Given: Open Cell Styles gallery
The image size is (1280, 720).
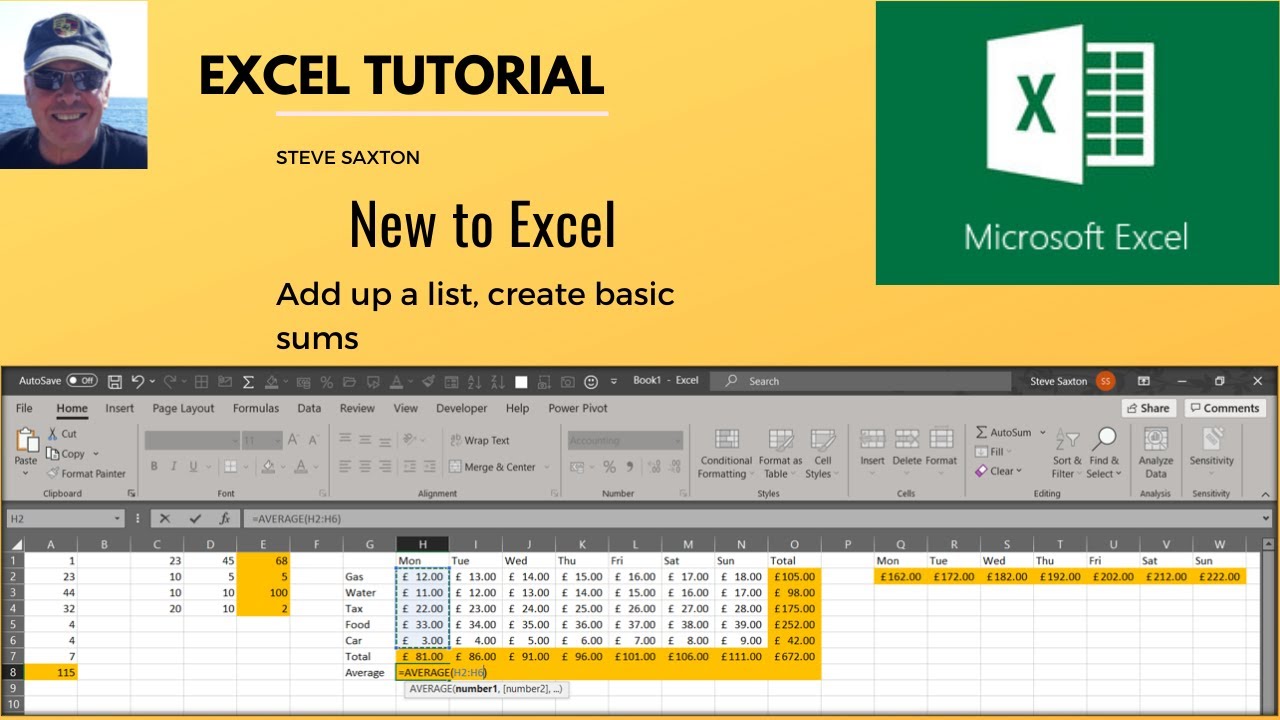Looking at the screenshot, I should tap(822, 454).
